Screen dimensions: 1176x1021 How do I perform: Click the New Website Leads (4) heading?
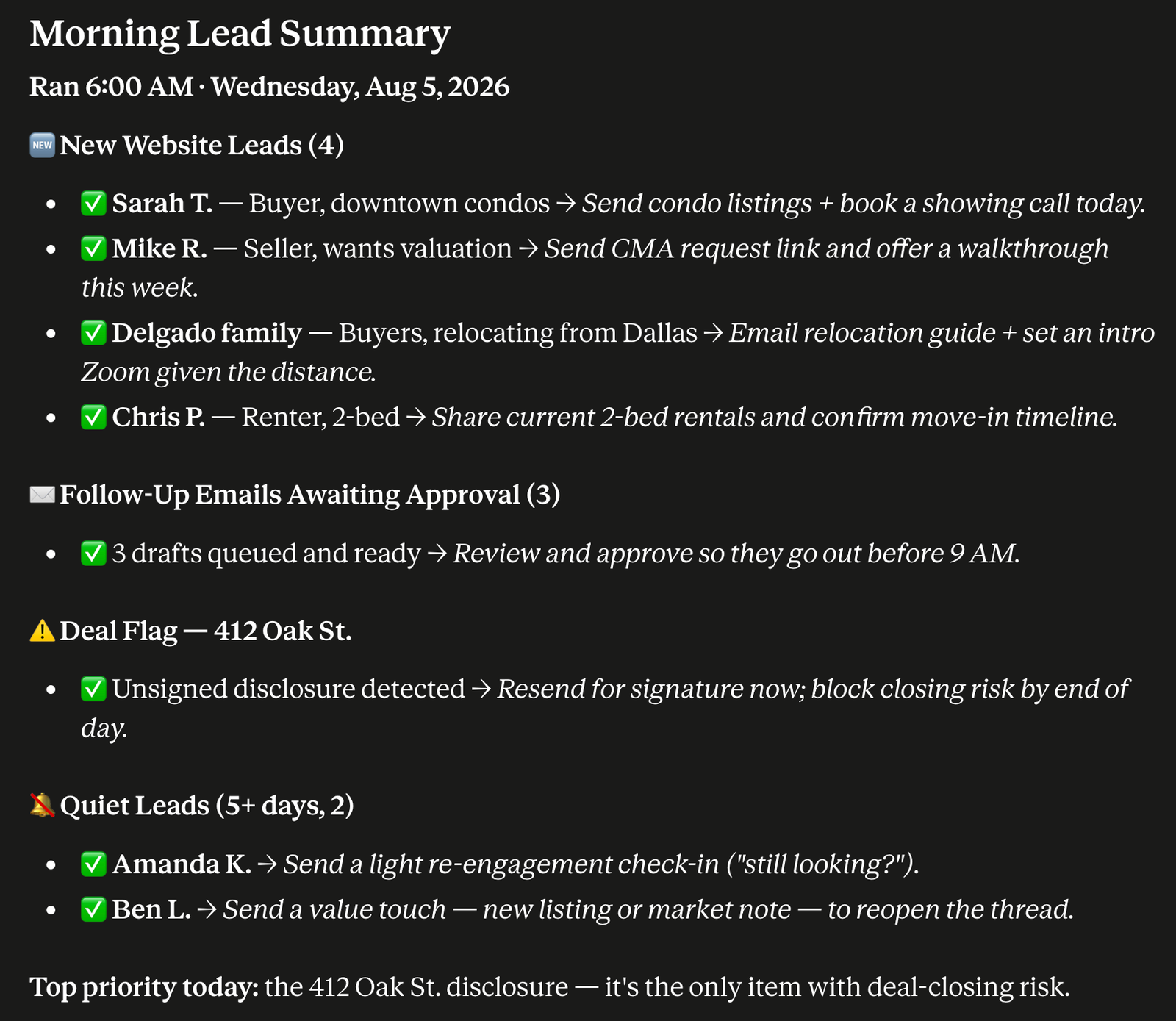click(201, 145)
